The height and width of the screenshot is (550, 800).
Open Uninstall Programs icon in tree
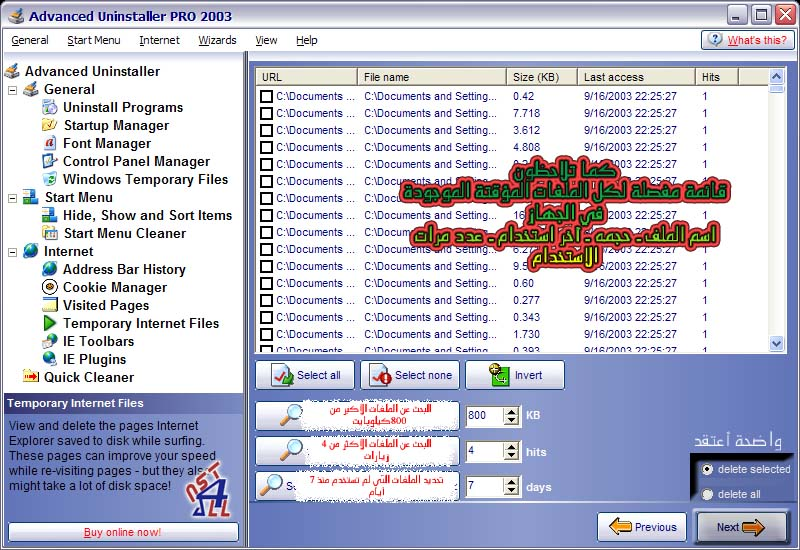click(x=49, y=107)
